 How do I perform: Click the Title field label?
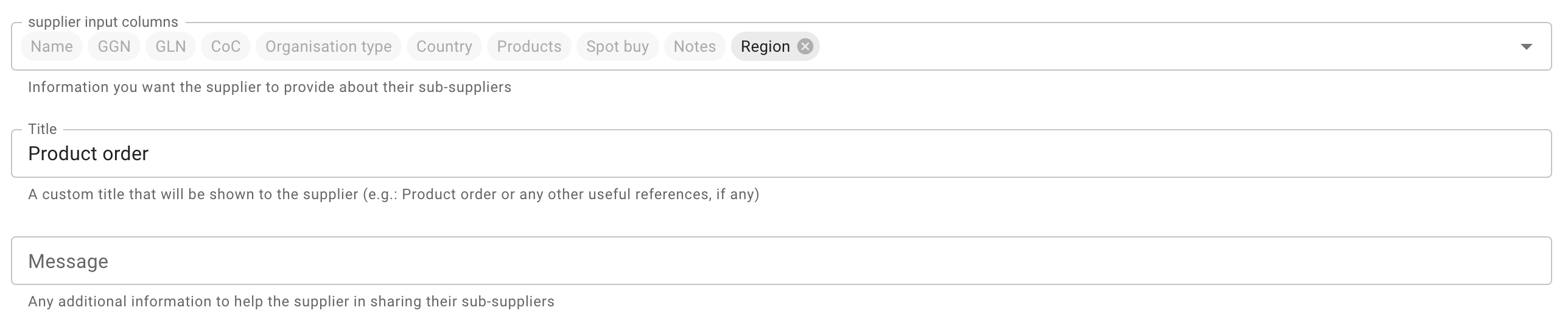point(43,129)
